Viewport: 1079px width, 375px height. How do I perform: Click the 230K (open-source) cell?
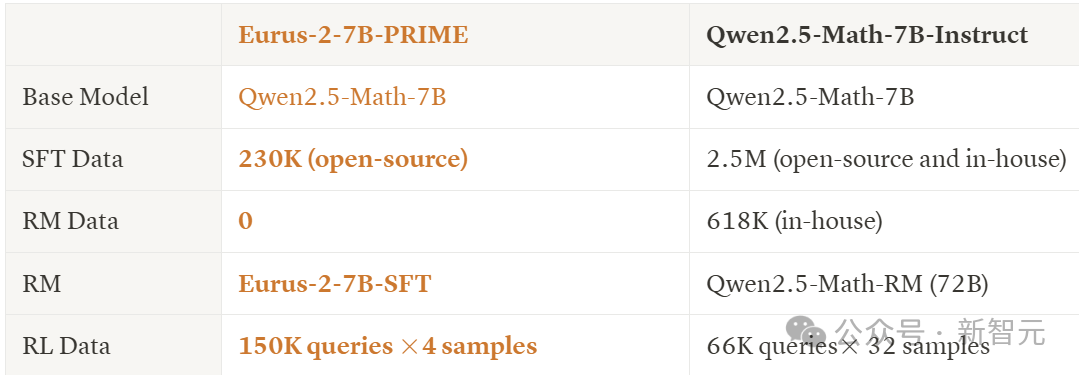click(353, 159)
